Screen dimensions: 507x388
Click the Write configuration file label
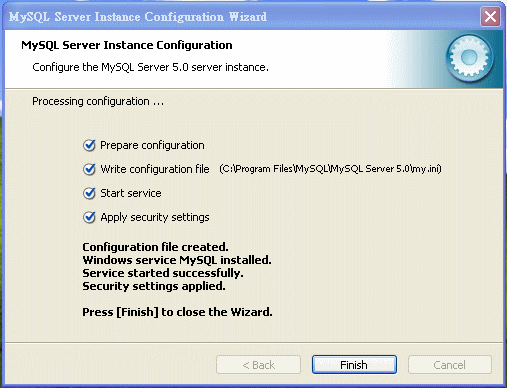click(155, 169)
